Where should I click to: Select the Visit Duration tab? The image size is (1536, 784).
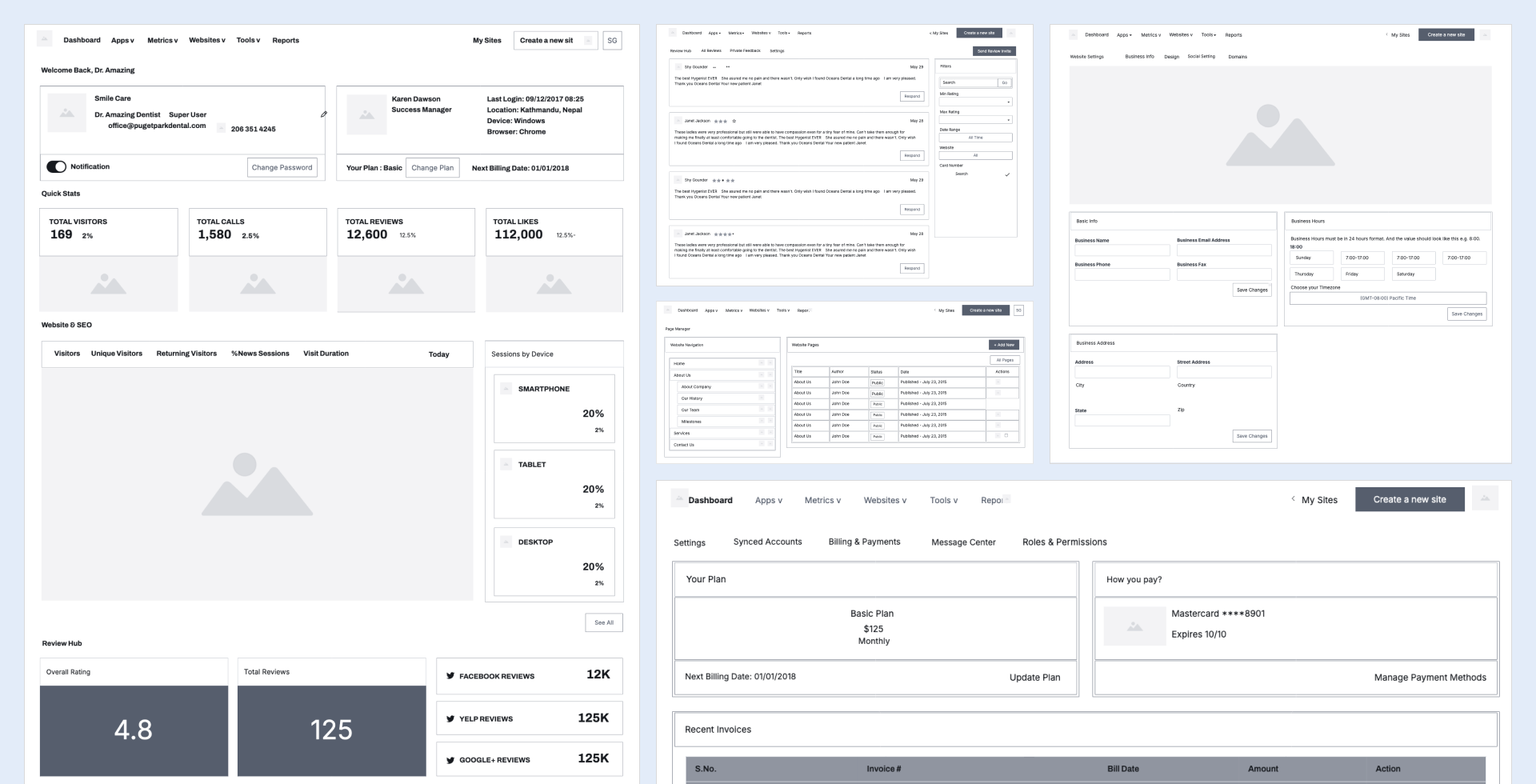(326, 354)
